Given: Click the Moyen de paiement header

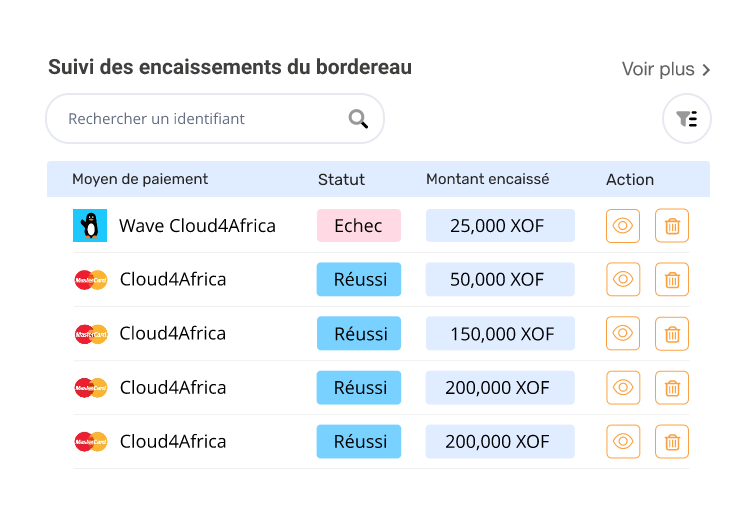Looking at the screenshot, I should coord(140,180).
